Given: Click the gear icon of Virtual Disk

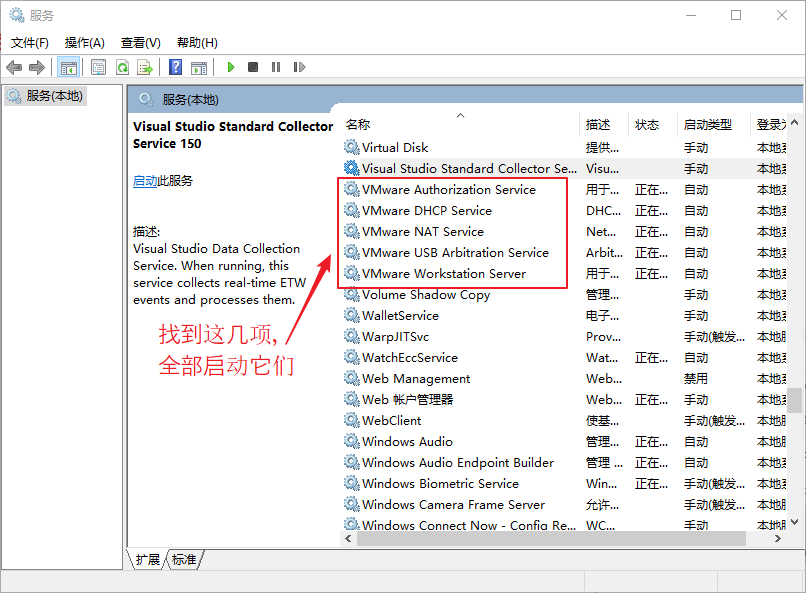Looking at the screenshot, I should 352,147.
